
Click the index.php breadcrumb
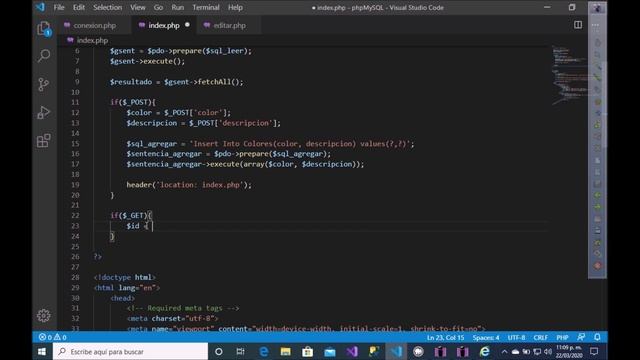(92, 40)
